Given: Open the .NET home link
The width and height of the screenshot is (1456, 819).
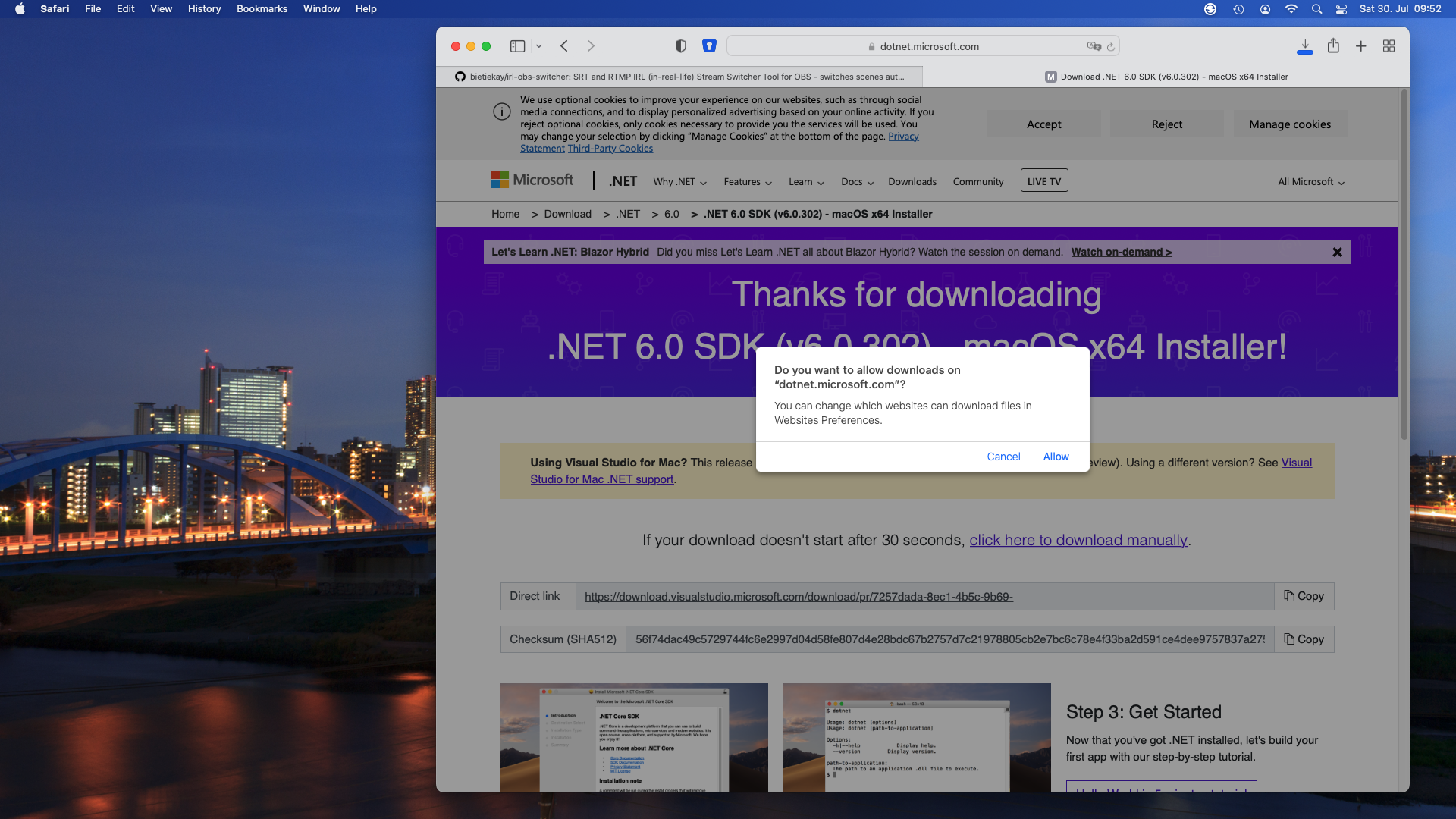Looking at the screenshot, I should [623, 181].
